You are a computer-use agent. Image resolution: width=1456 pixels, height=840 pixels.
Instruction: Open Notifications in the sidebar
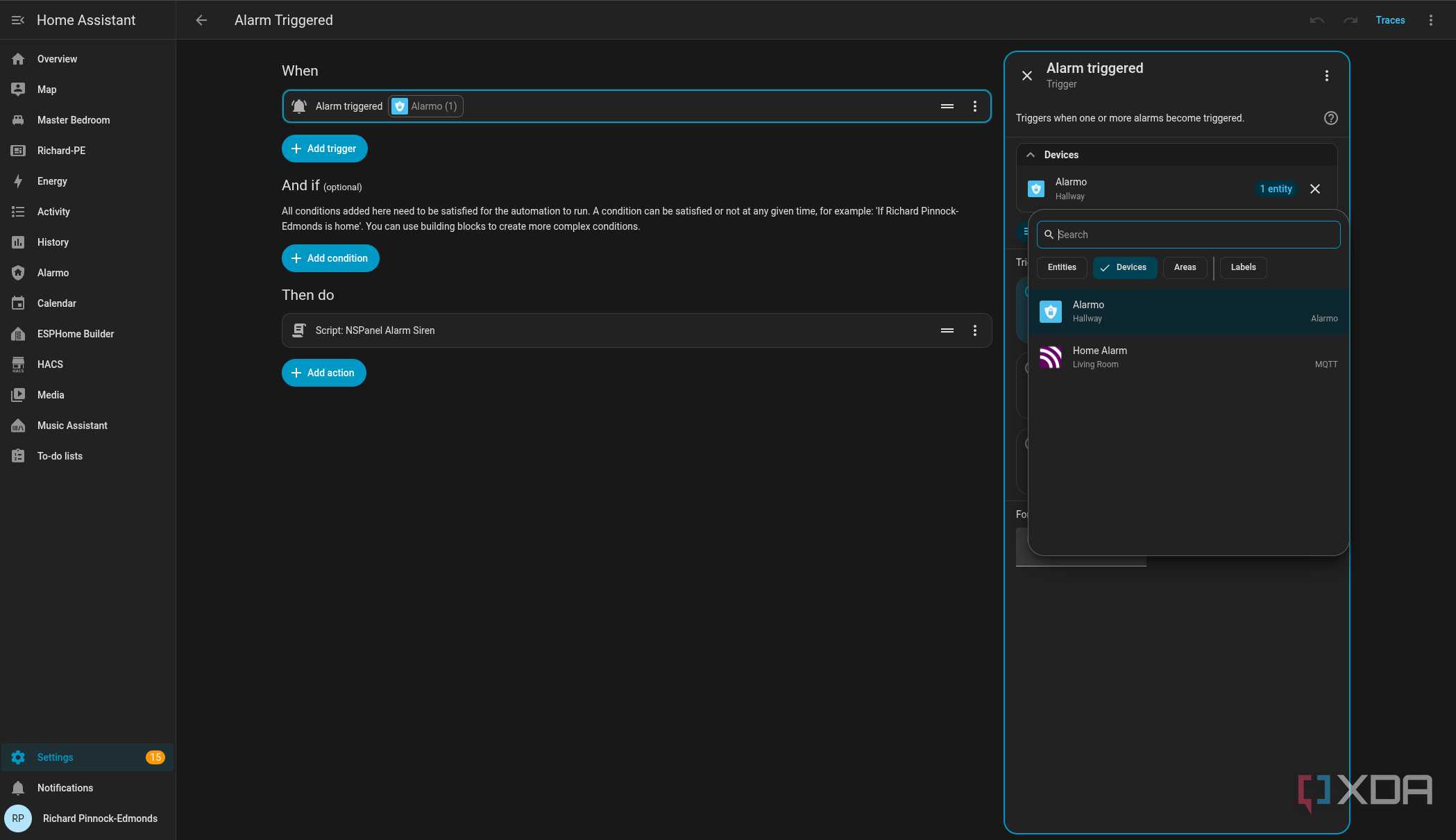(x=87, y=788)
